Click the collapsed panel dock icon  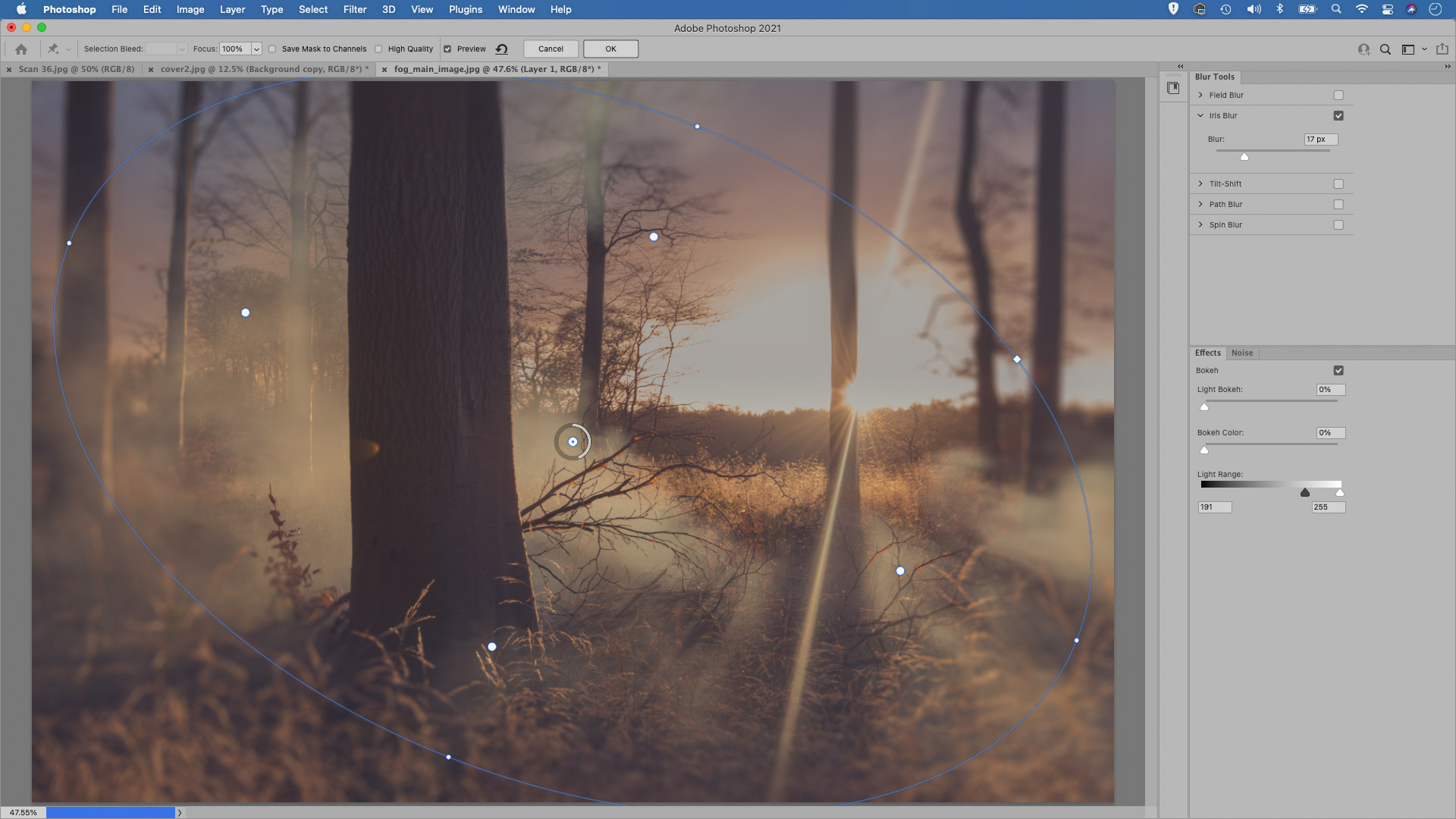(1173, 88)
